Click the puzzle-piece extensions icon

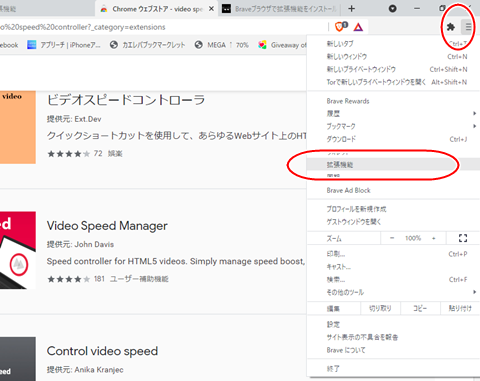[451, 27]
